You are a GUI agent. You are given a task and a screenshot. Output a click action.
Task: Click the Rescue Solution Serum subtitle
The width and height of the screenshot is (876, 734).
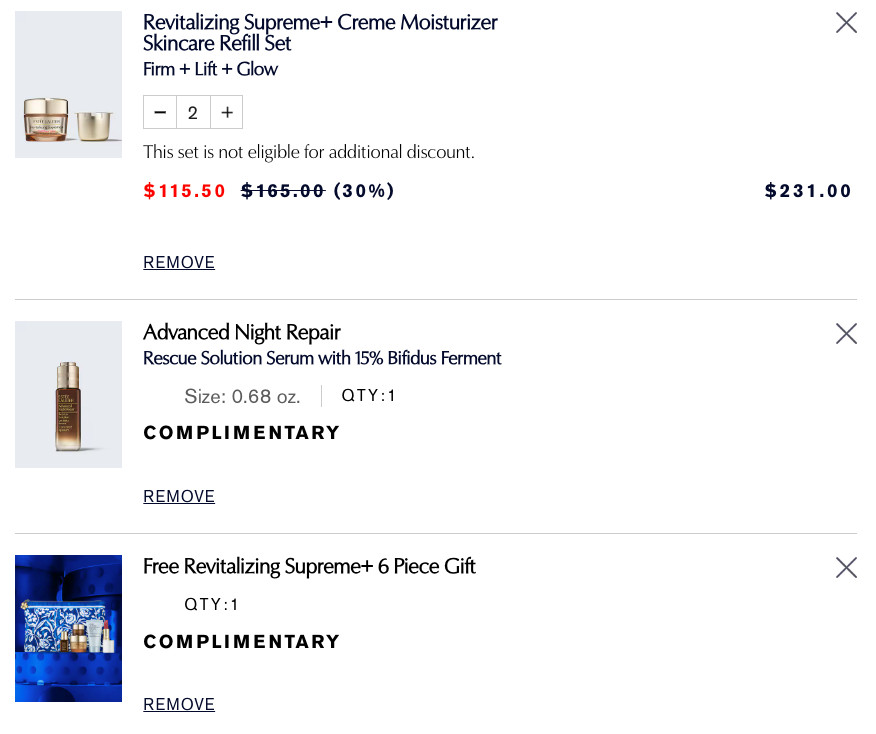[322, 358]
